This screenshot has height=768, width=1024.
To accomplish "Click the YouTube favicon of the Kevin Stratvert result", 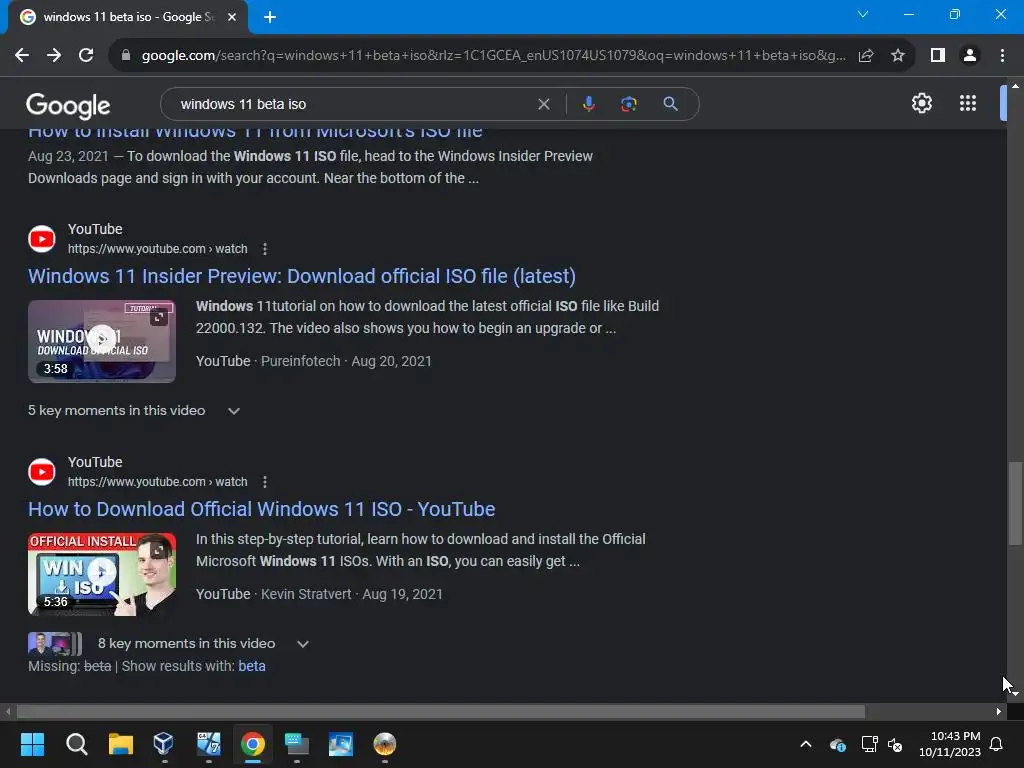I will [x=42, y=472].
